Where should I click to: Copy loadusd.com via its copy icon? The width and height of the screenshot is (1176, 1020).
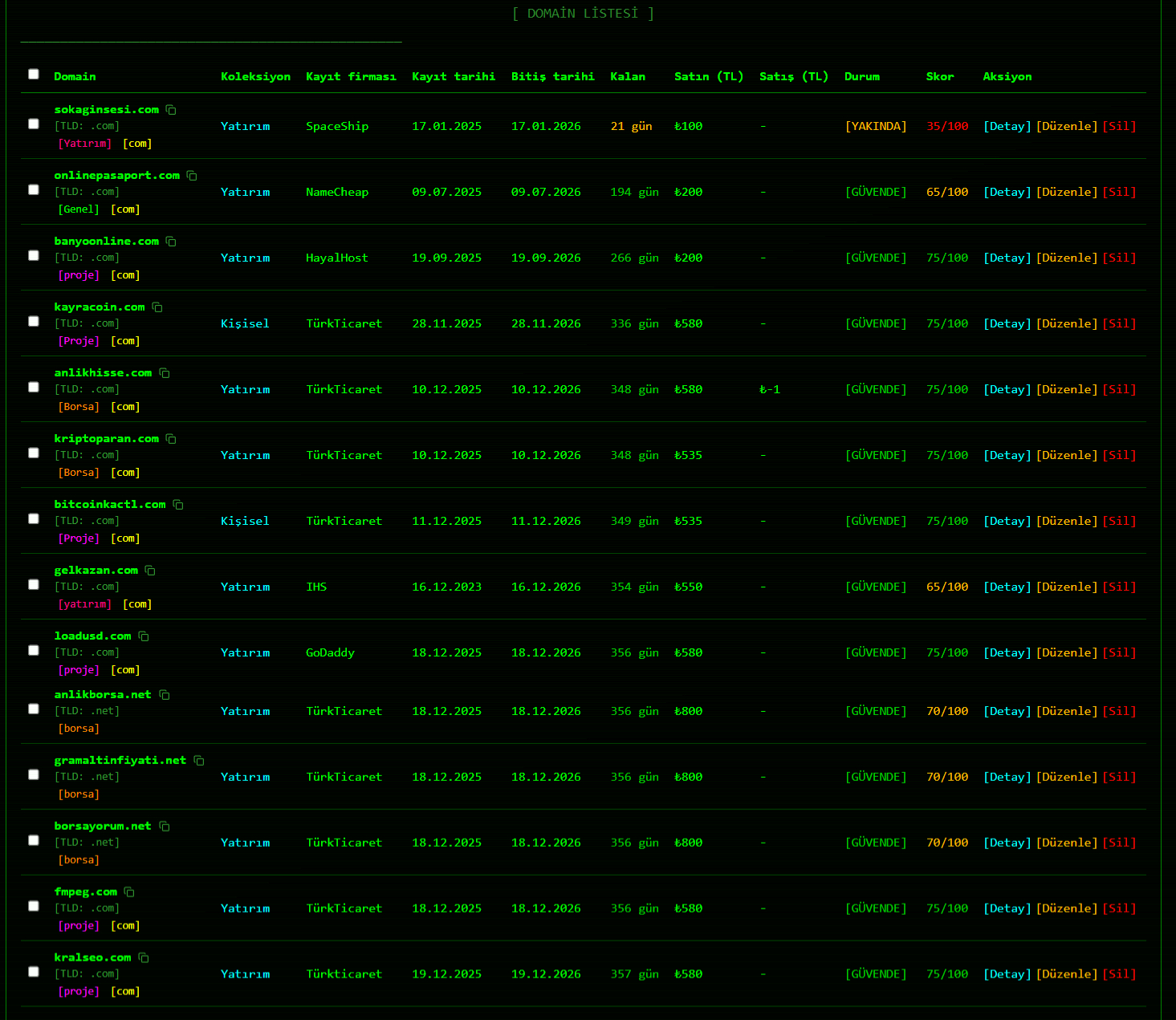click(144, 636)
